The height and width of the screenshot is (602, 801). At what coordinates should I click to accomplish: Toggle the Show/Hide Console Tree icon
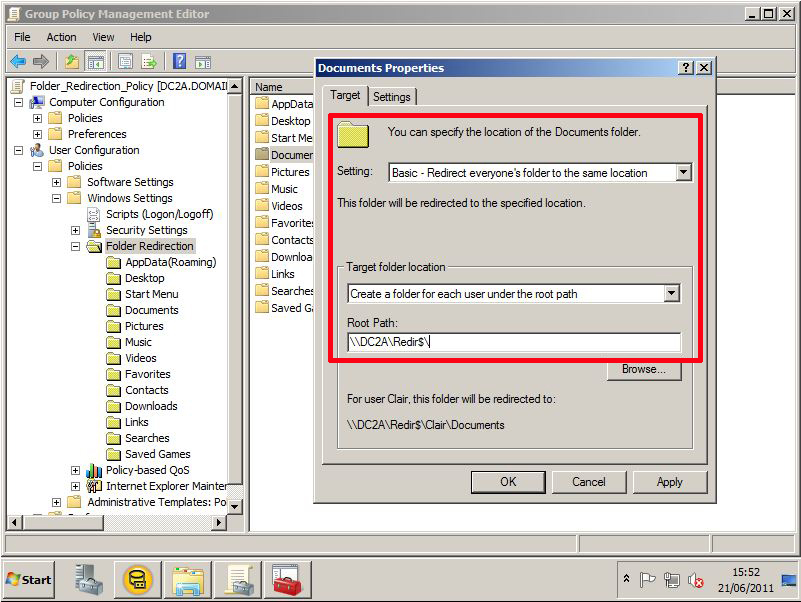point(96,62)
